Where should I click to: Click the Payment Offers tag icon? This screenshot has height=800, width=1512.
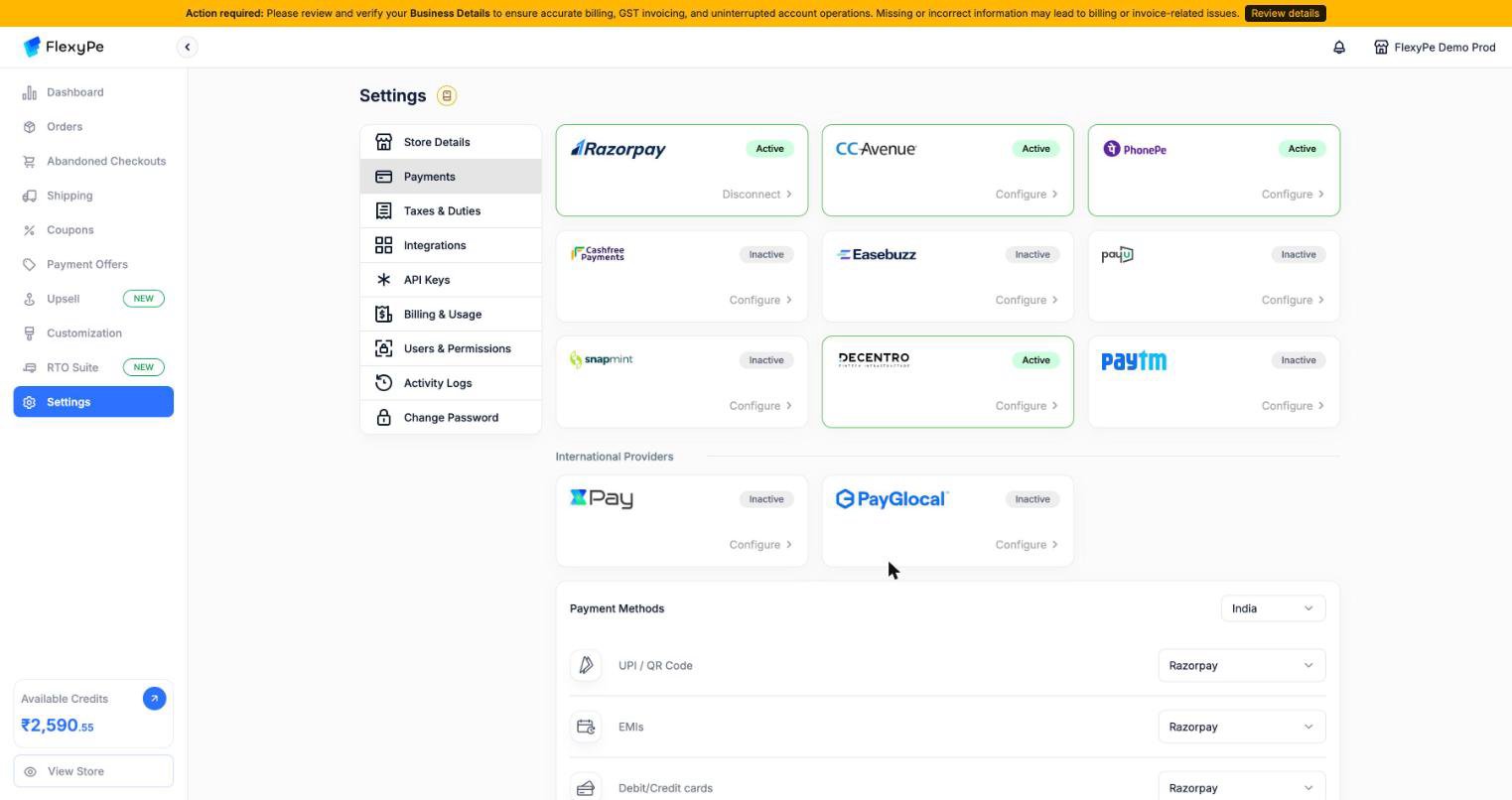[x=30, y=264]
